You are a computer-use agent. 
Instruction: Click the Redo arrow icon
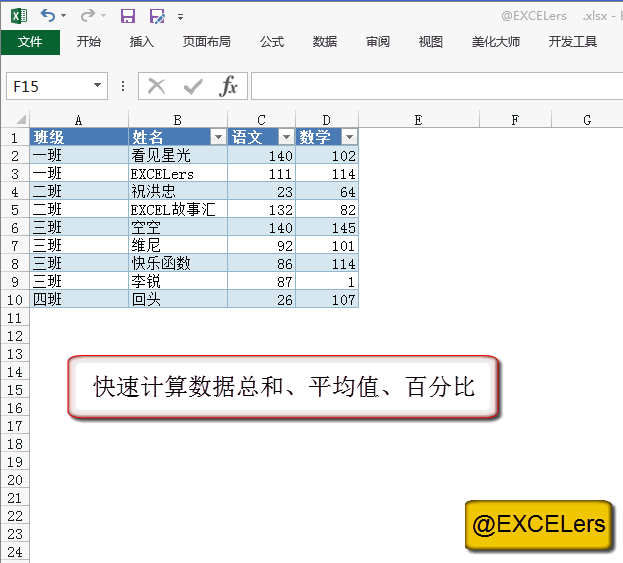87,16
